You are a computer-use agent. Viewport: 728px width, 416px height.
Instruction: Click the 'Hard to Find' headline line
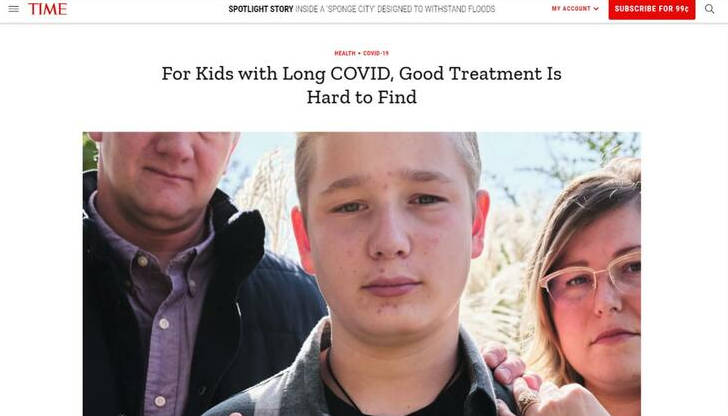point(362,97)
